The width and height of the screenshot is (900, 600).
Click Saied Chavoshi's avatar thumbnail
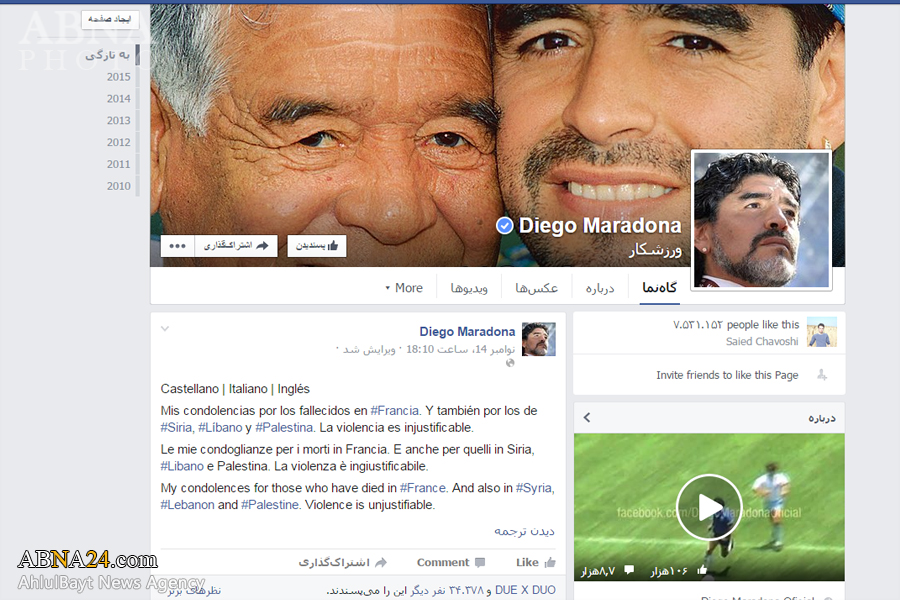822,332
